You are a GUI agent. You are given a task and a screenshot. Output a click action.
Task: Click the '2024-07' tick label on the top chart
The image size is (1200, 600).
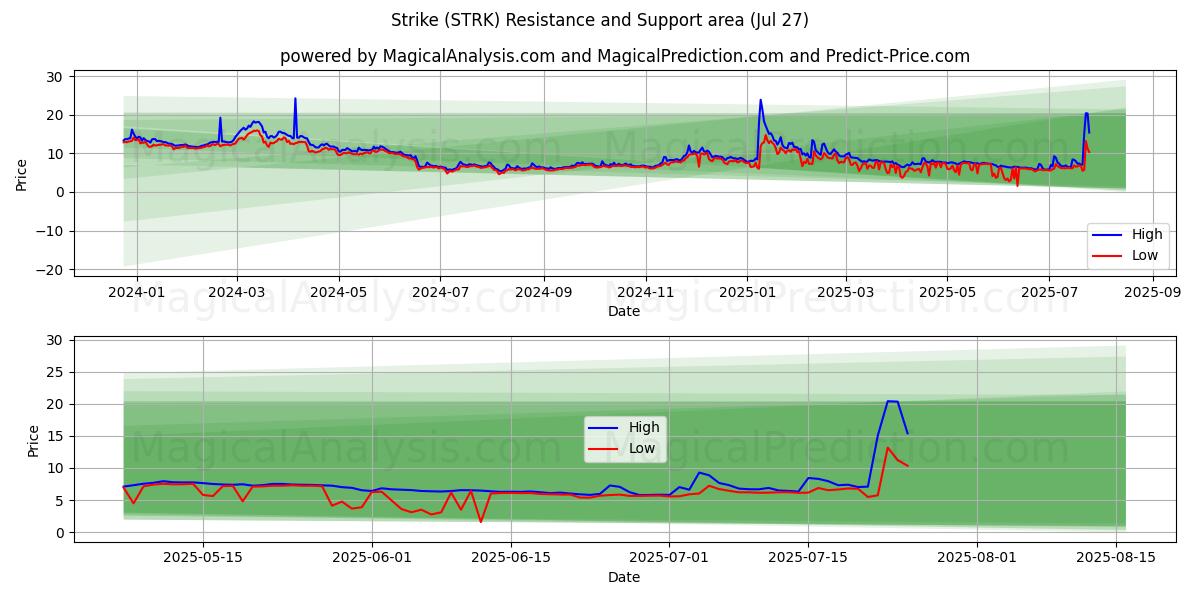pyautogui.click(x=441, y=293)
